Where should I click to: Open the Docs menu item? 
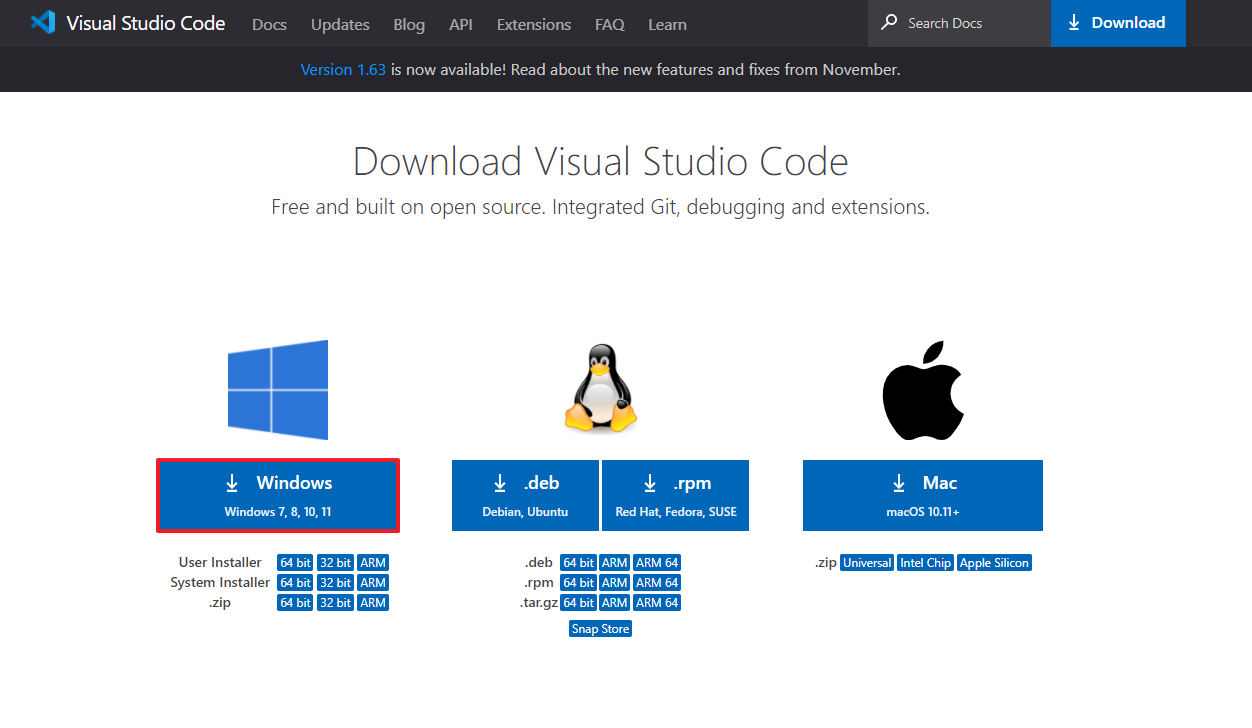270,24
